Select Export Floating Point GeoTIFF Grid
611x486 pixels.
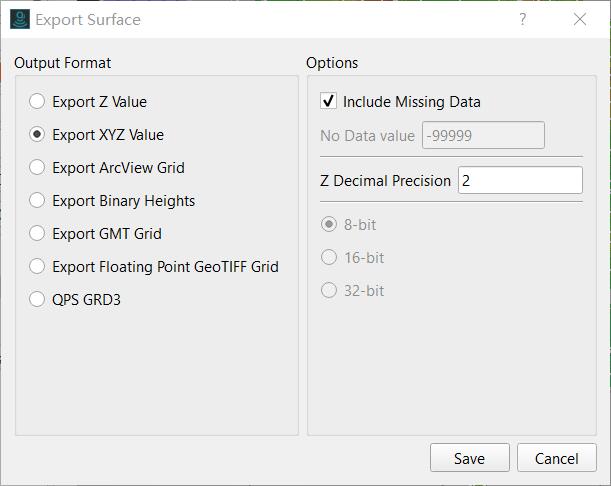coord(37,267)
